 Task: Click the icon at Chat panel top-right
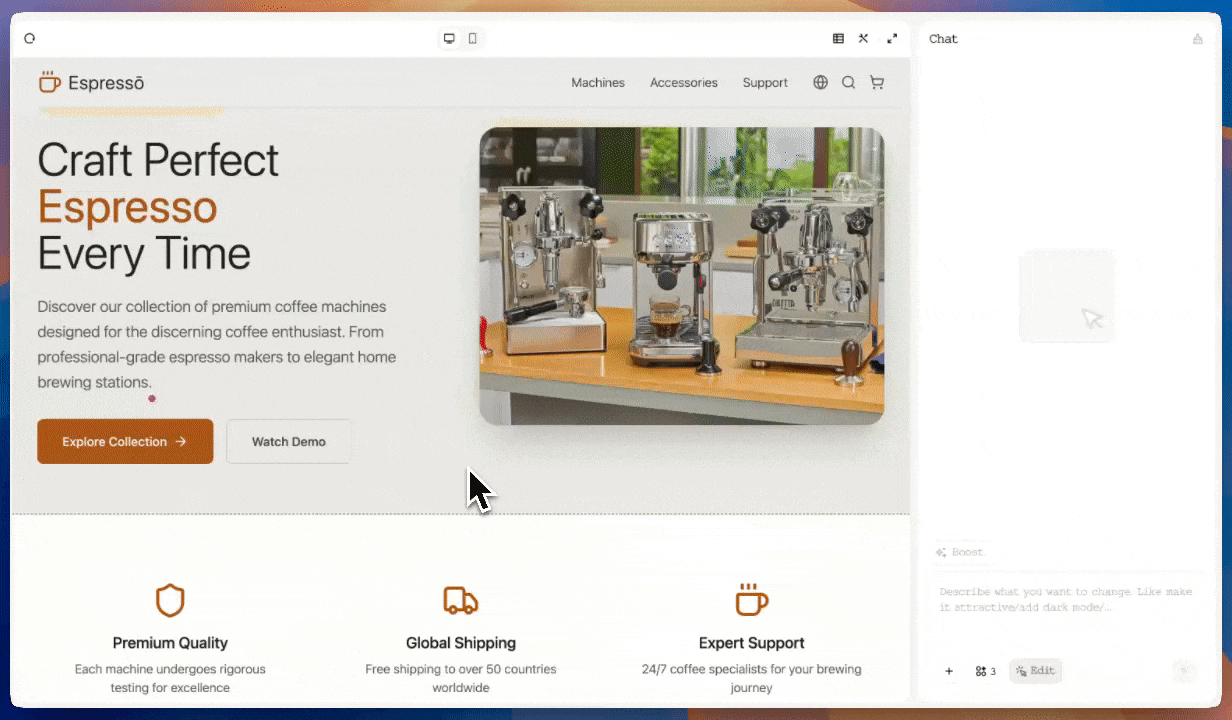(x=1198, y=39)
